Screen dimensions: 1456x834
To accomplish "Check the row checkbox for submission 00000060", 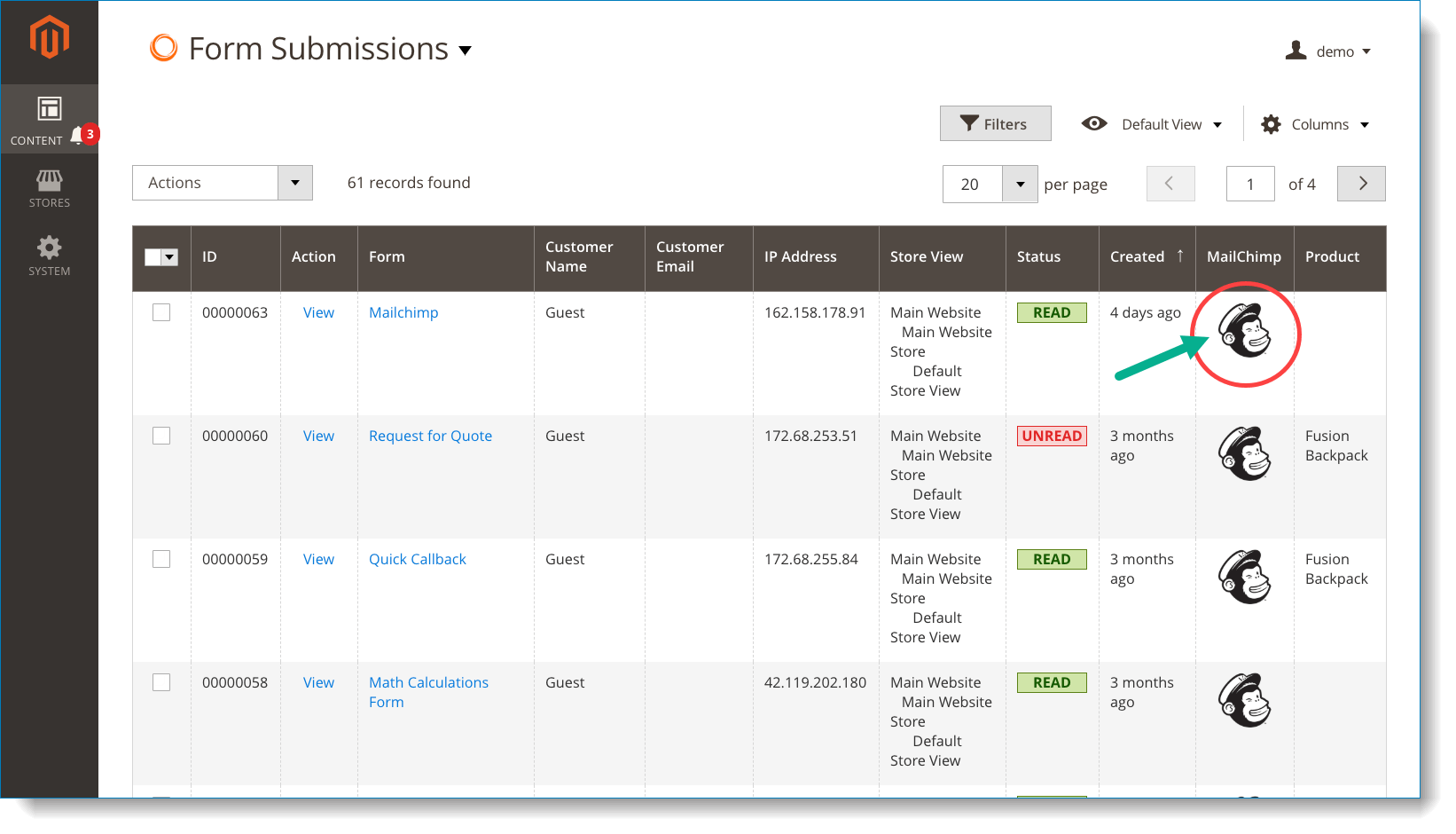I will point(161,436).
